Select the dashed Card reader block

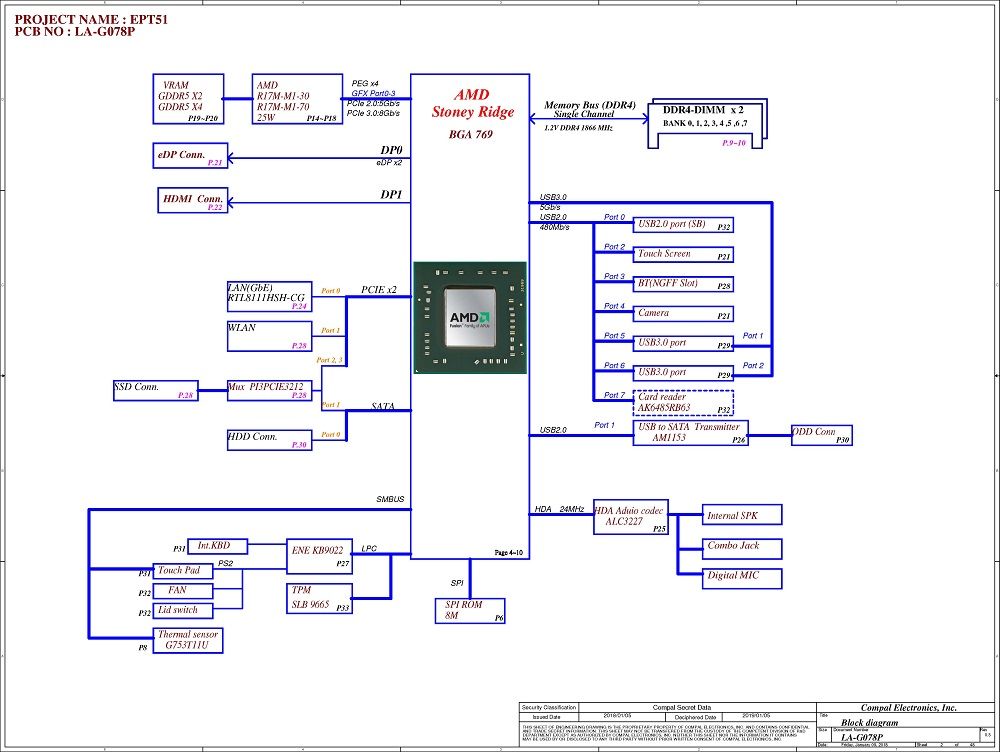[x=683, y=402]
